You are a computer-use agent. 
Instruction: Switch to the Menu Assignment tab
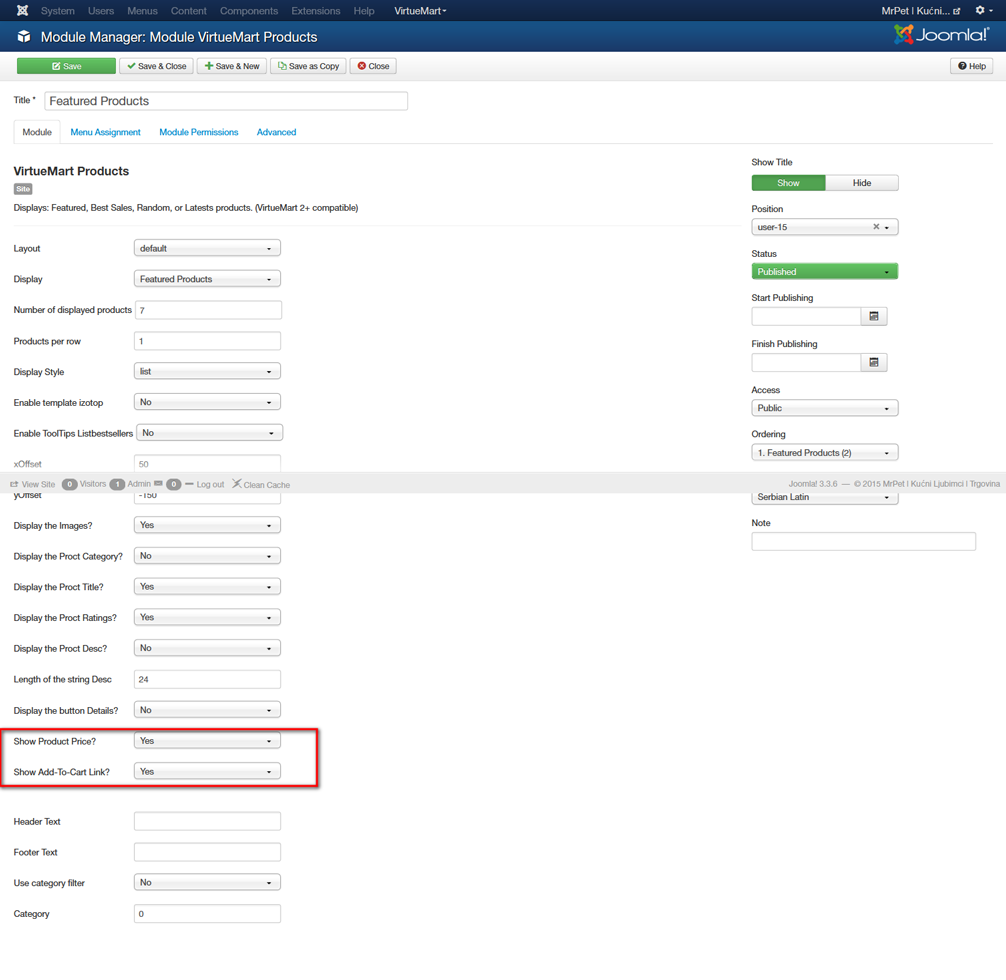pyautogui.click(x=105, y=132)
